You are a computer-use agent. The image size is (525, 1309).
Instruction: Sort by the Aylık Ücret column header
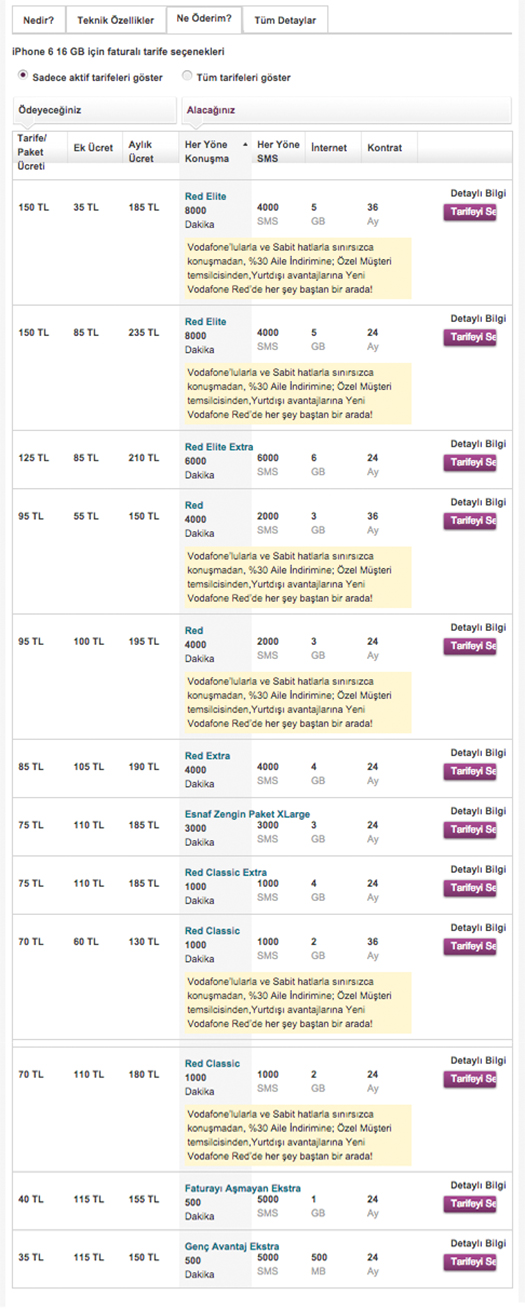coord(141,152)
